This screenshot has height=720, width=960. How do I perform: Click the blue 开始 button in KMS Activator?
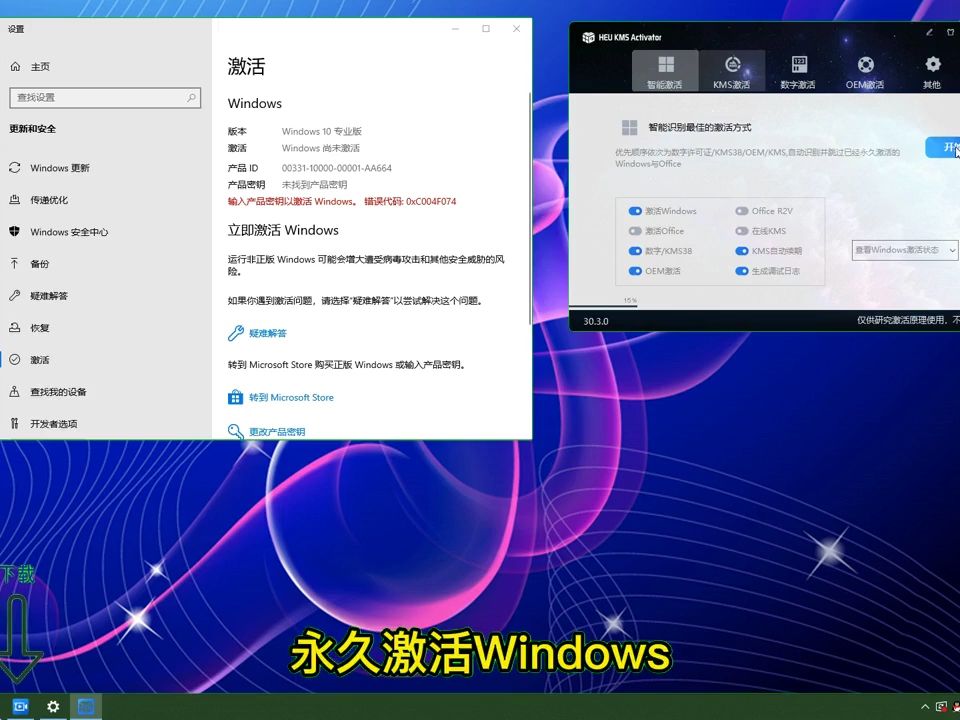(x=943, y=147)
